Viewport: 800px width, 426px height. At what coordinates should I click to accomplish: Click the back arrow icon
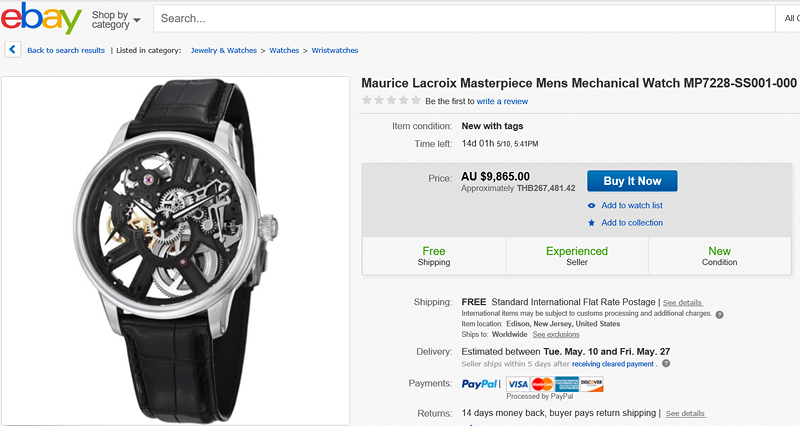click(x=12, y=49)
